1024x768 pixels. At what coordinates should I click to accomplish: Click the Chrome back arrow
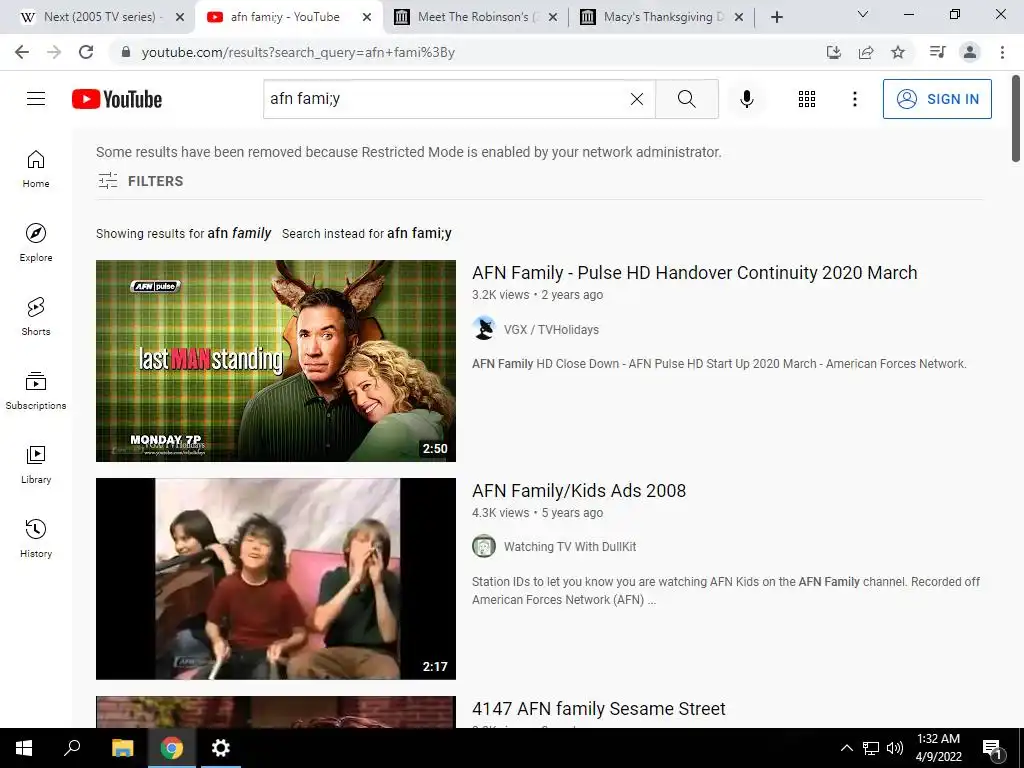22,52
